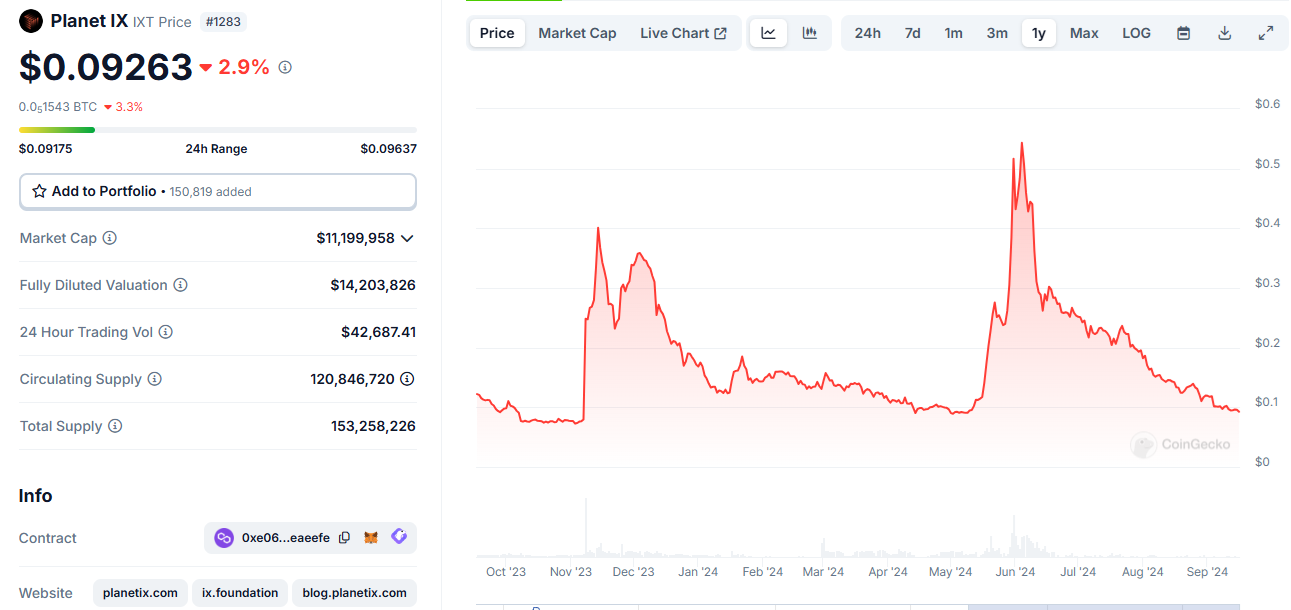Click the 0xe06...eaeefe contract address

tap(286, 538)
